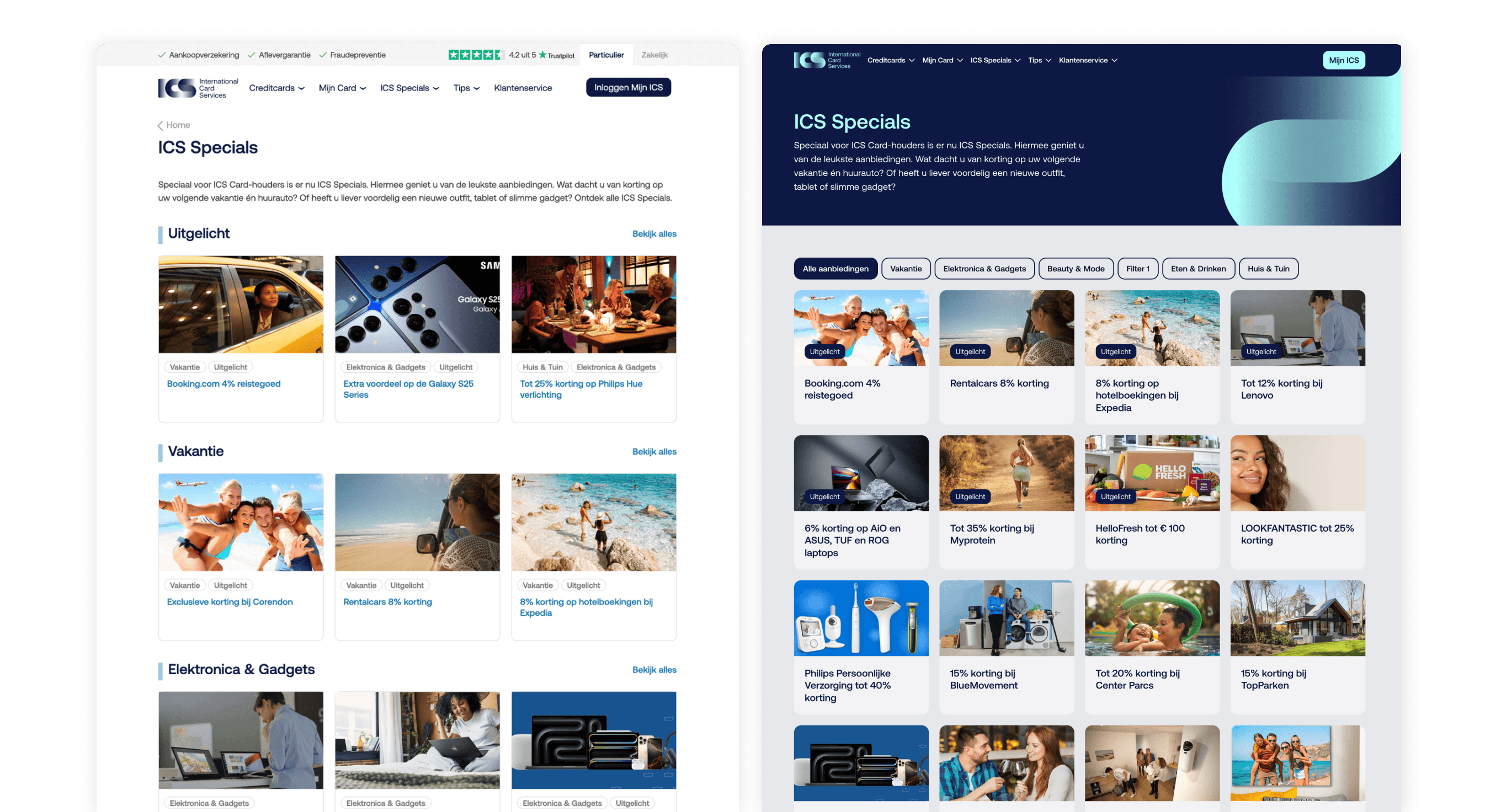
Task: Click the Huis & Tuin tag on Philips Hue card
Action: (542, 367)
